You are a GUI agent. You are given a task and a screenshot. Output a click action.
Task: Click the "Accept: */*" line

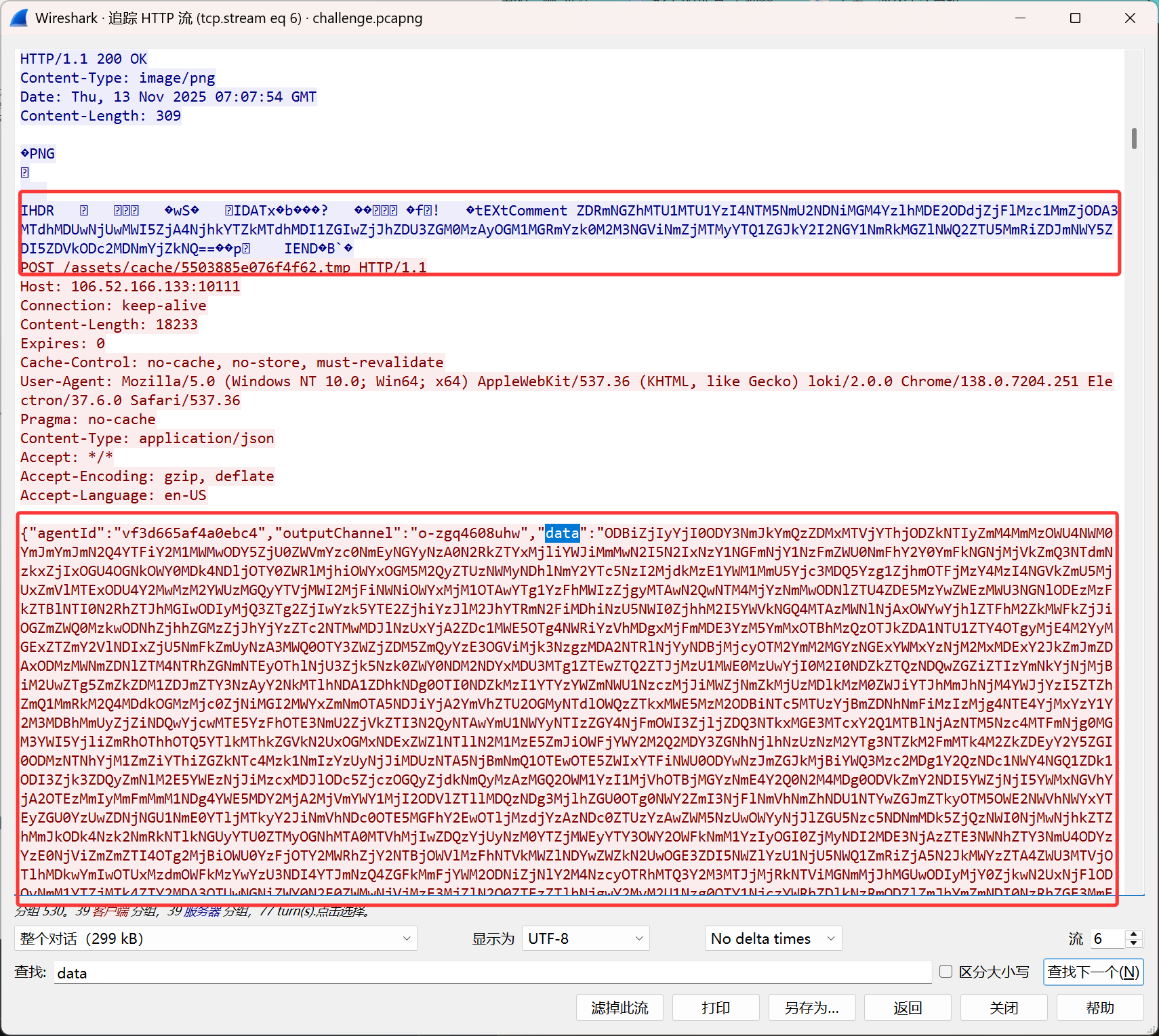66,457
